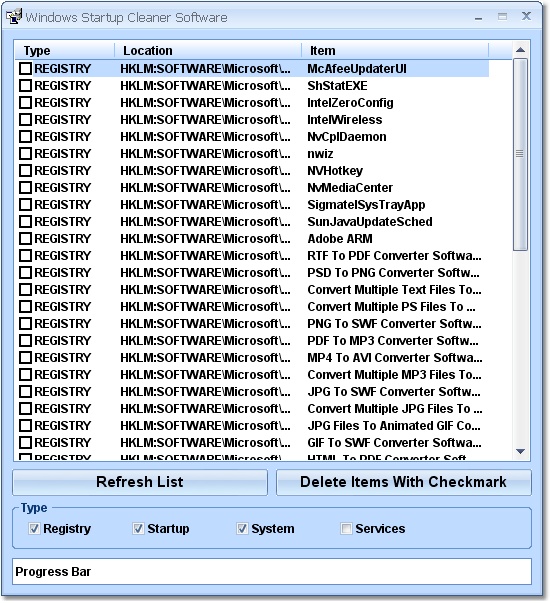The width and height of the screenshot is (550, 603).
Task: Minimize the Windows Startup Cleaner window
Action: [478, 17]
